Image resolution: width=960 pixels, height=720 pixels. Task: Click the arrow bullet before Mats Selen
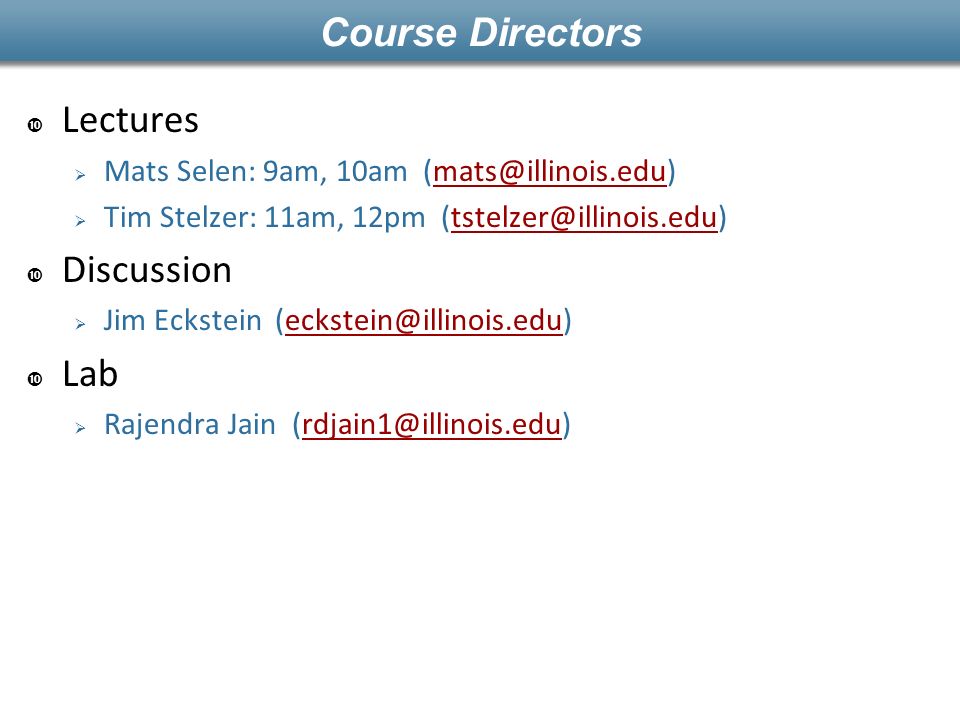pyautogui.click(x=80, y=175)
